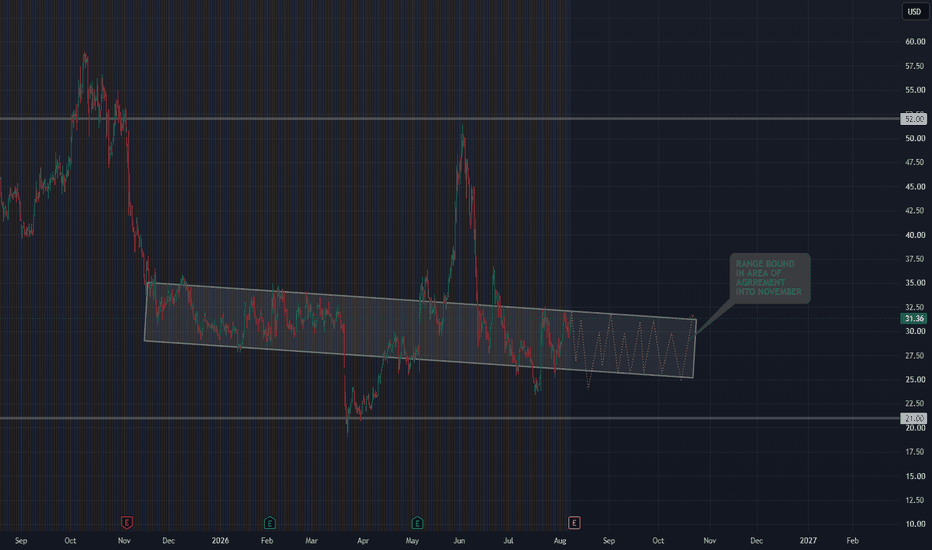Viewport: 932px width, 550px height.
Task: Open the green May earnings marker
Action: (x=417, y=523)
